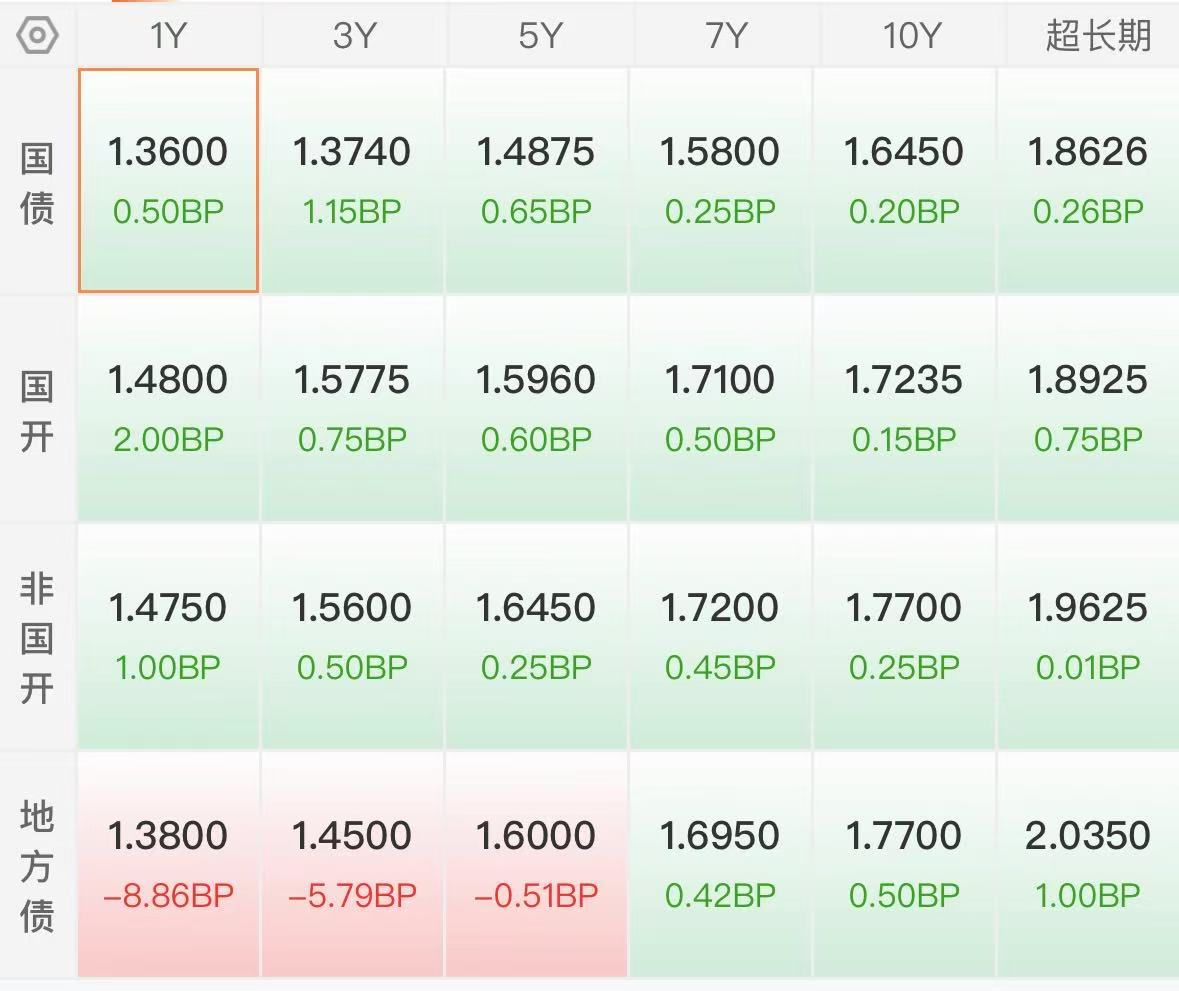Select the 1Y column header
1179x991 pixels.
pos(168,35)
